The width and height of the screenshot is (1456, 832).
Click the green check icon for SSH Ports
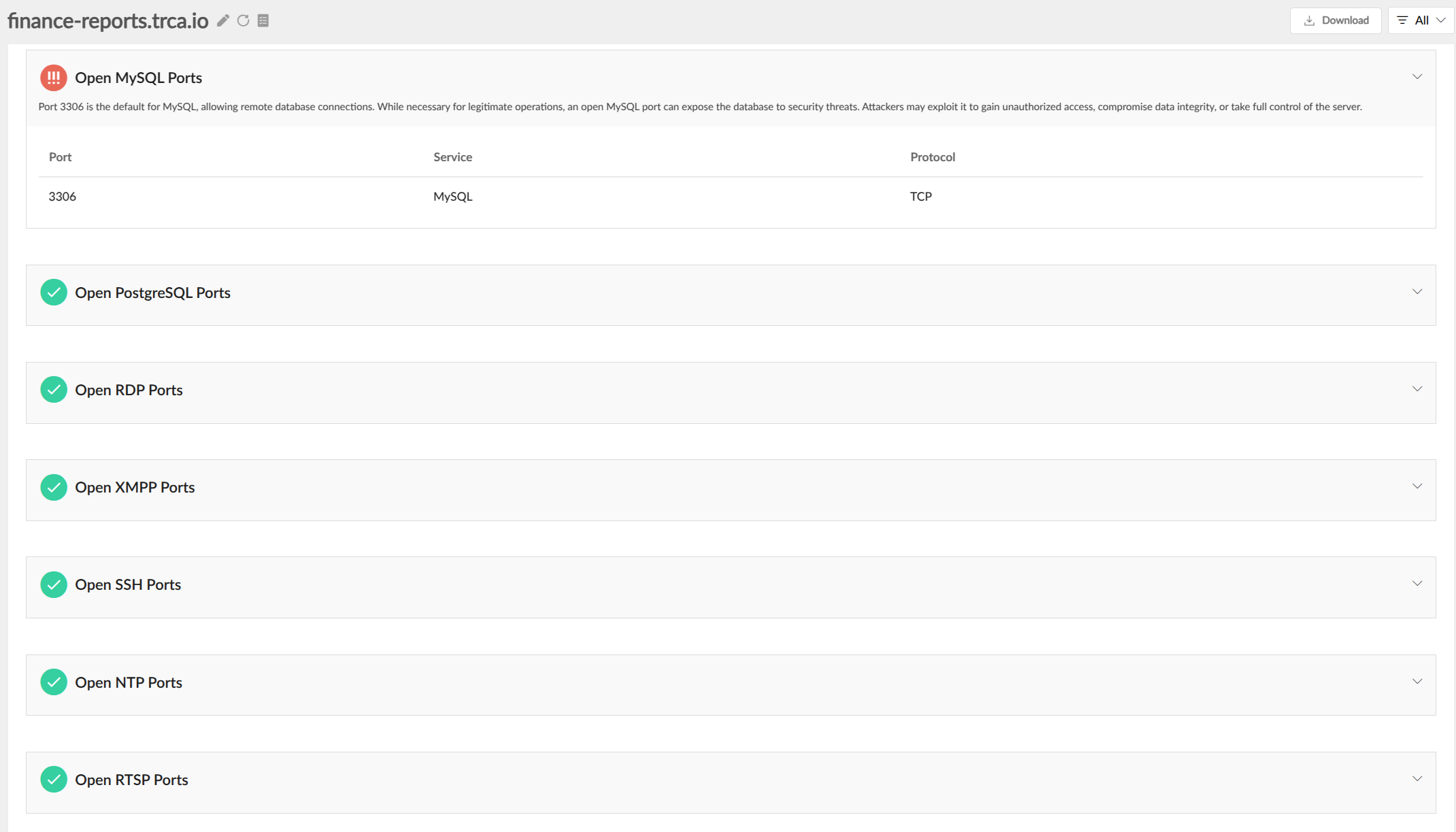coord(53,584)
